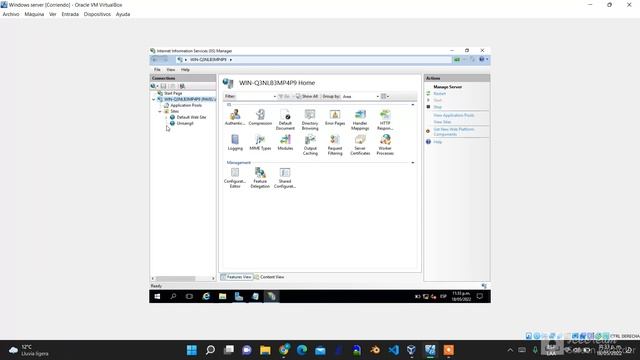The width and height of the screenshot is (640, 360).
Task: Click View Application Pools action link
Action: (454, 116)
